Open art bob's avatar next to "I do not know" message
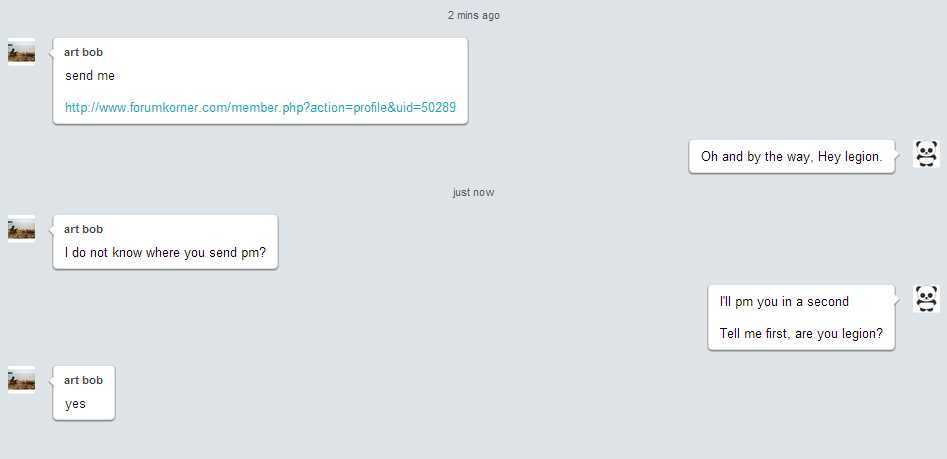 [x=21, y=229]
